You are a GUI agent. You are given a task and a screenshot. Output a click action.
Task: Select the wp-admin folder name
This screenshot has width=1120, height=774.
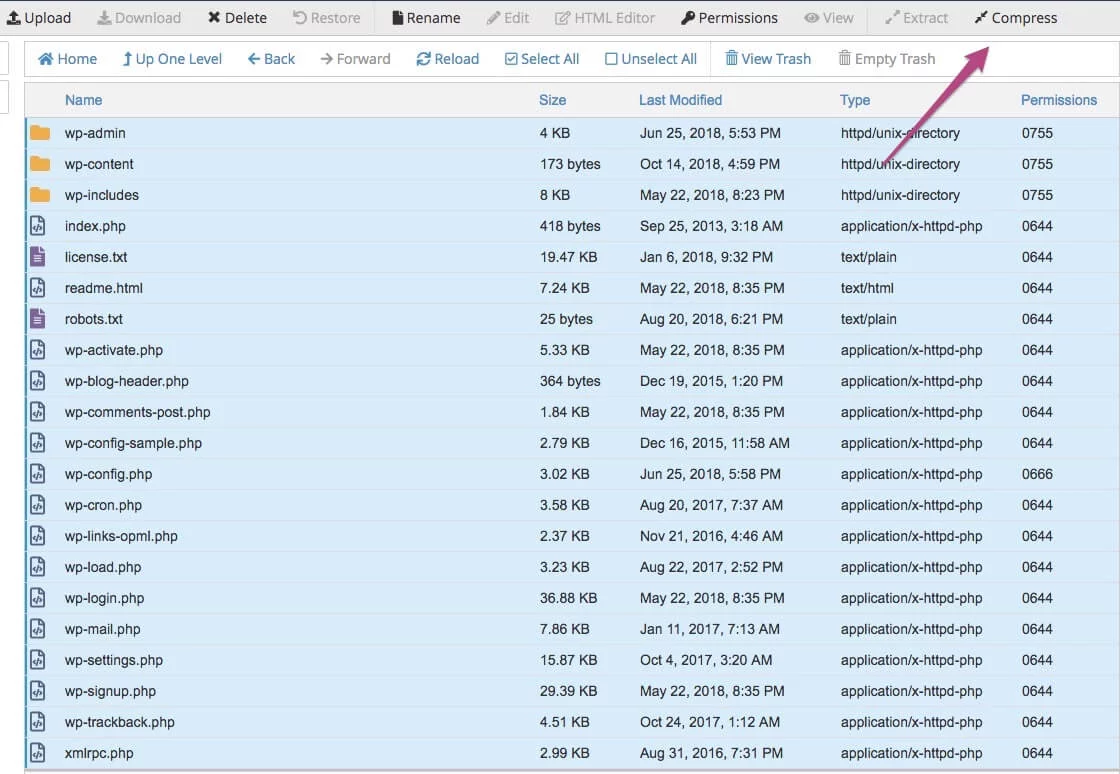95,133
